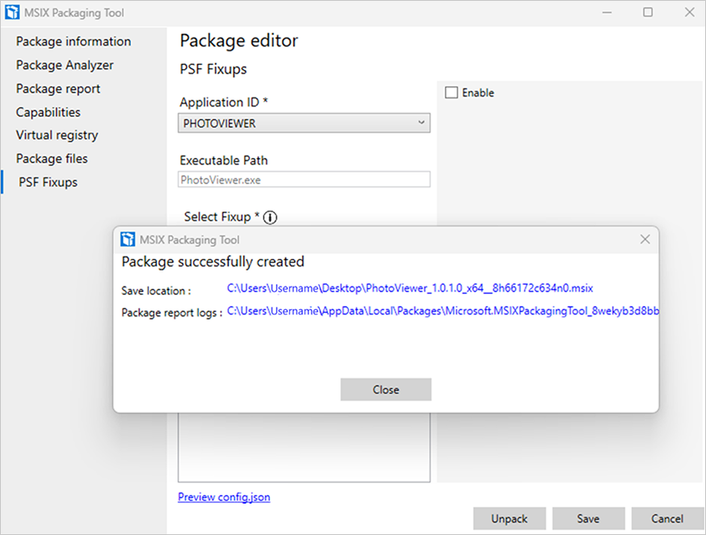
Task: Click the Unpack button
Action: click(509, 519)
